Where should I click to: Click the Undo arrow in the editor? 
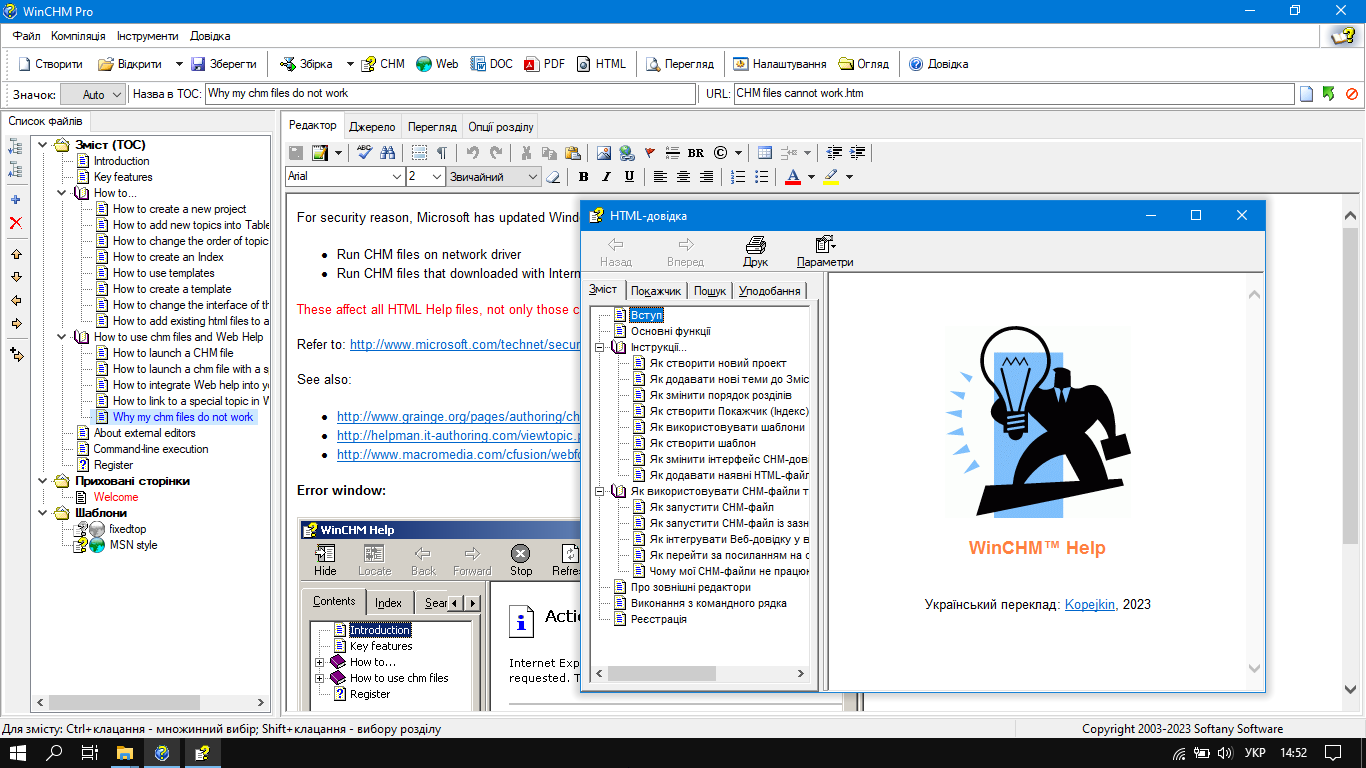(473, 153)
